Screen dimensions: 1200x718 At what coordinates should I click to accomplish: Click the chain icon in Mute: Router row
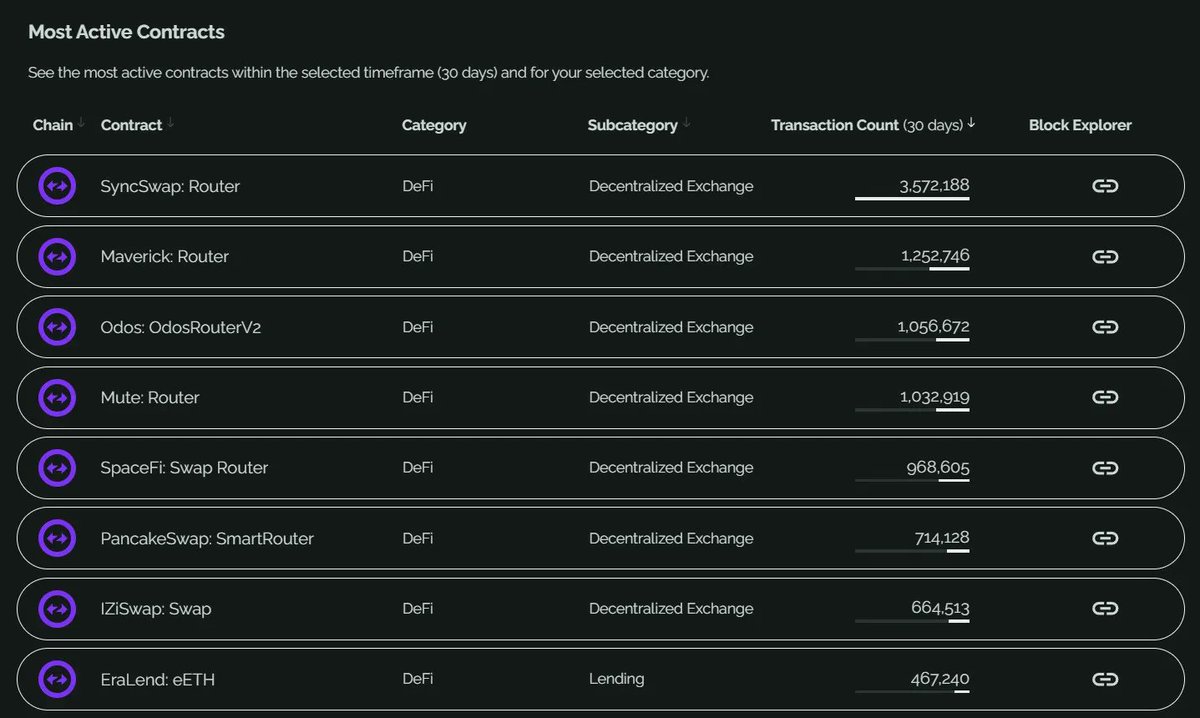click(x=57, y=397)
